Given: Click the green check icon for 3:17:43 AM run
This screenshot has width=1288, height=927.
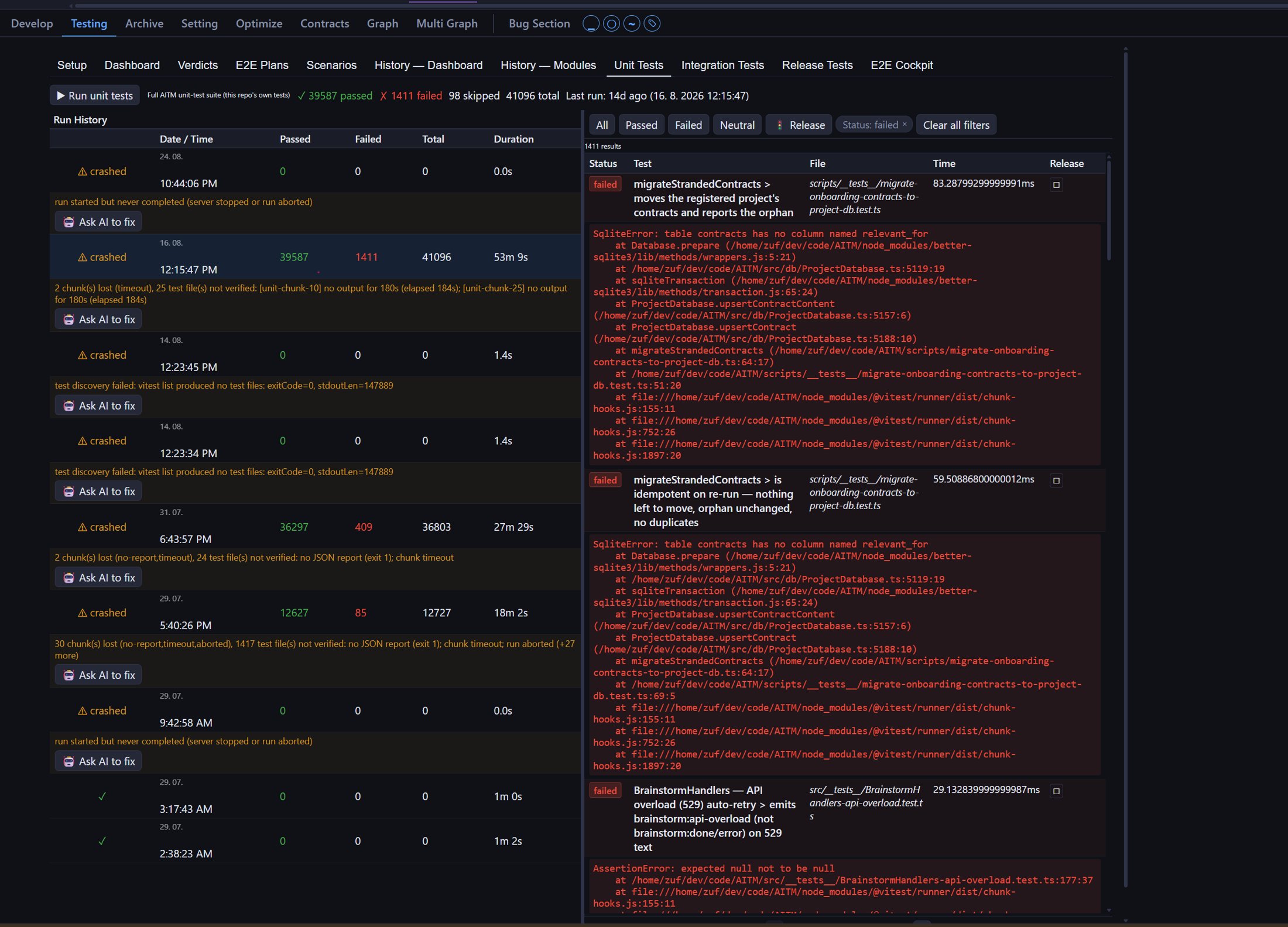Looking at the screenshot, I should 102,796.
